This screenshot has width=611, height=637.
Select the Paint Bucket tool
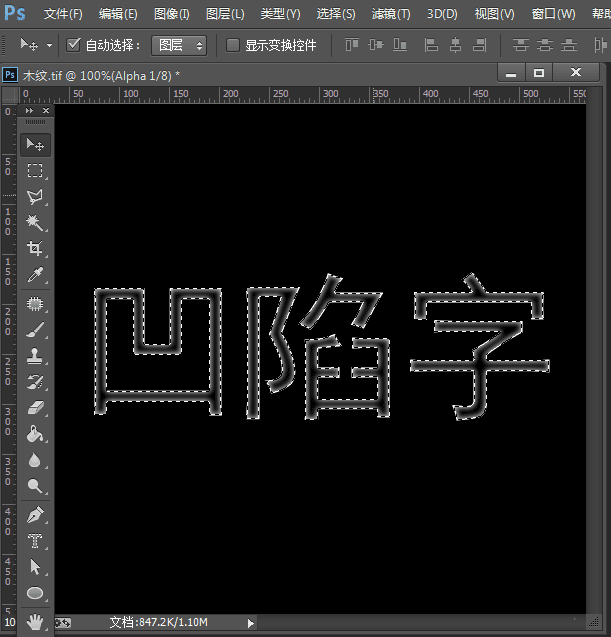[35, 433]
